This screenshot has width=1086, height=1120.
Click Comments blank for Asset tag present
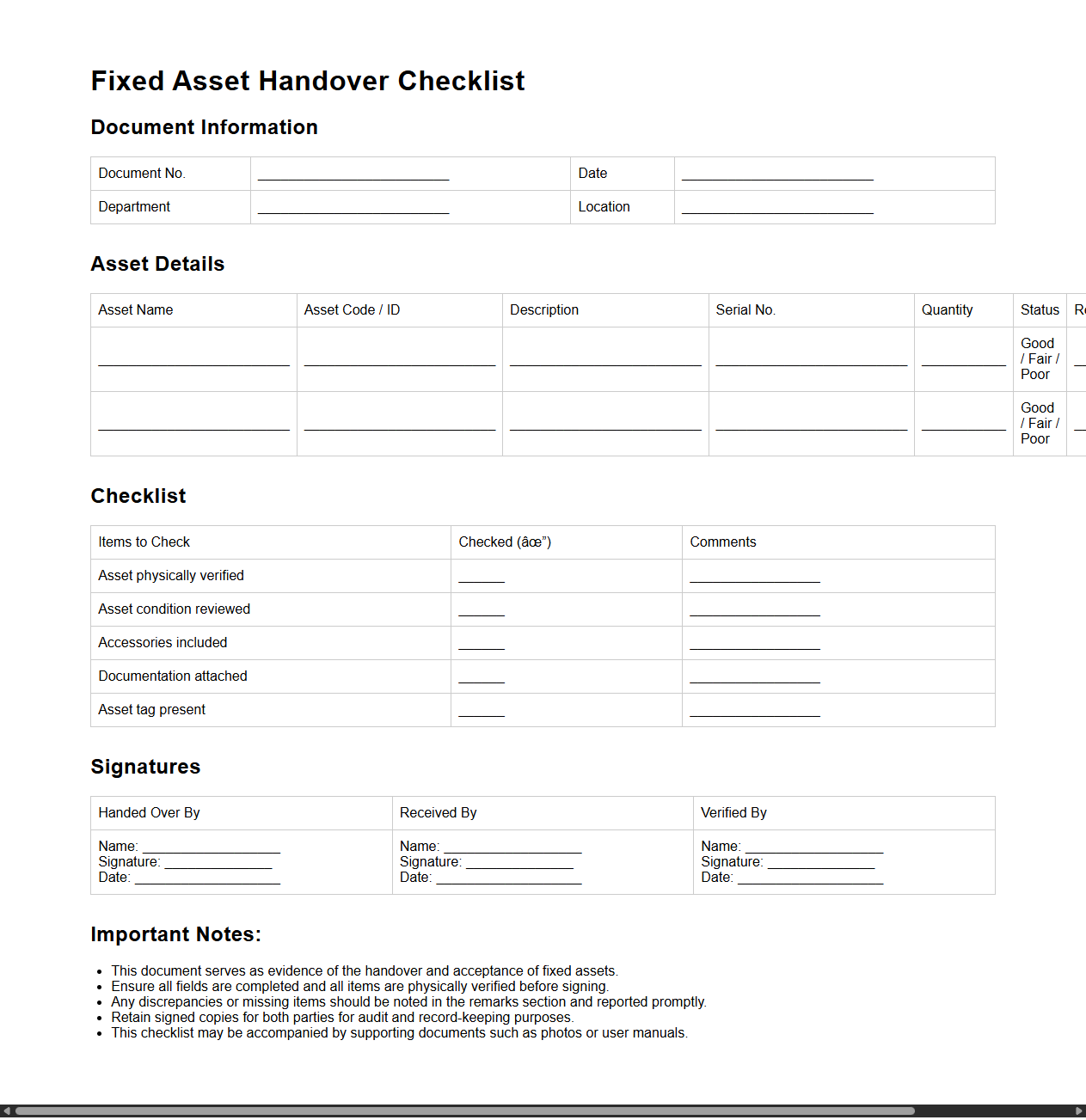coord(754,710)
